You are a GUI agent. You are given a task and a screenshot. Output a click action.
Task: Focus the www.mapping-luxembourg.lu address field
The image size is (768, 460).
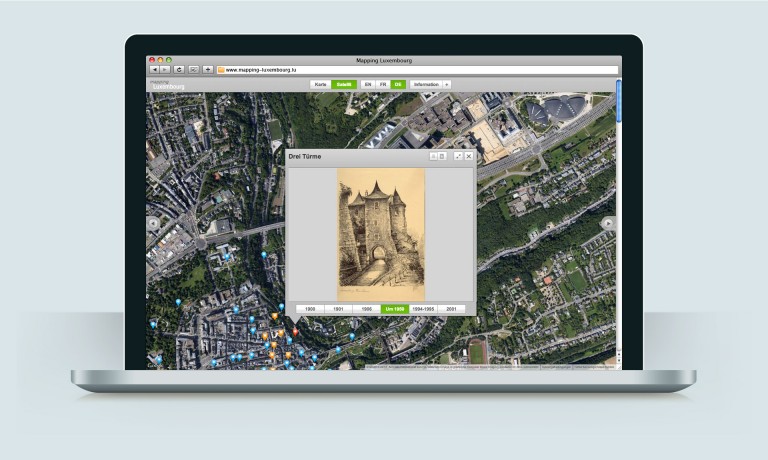pos(417,70)
